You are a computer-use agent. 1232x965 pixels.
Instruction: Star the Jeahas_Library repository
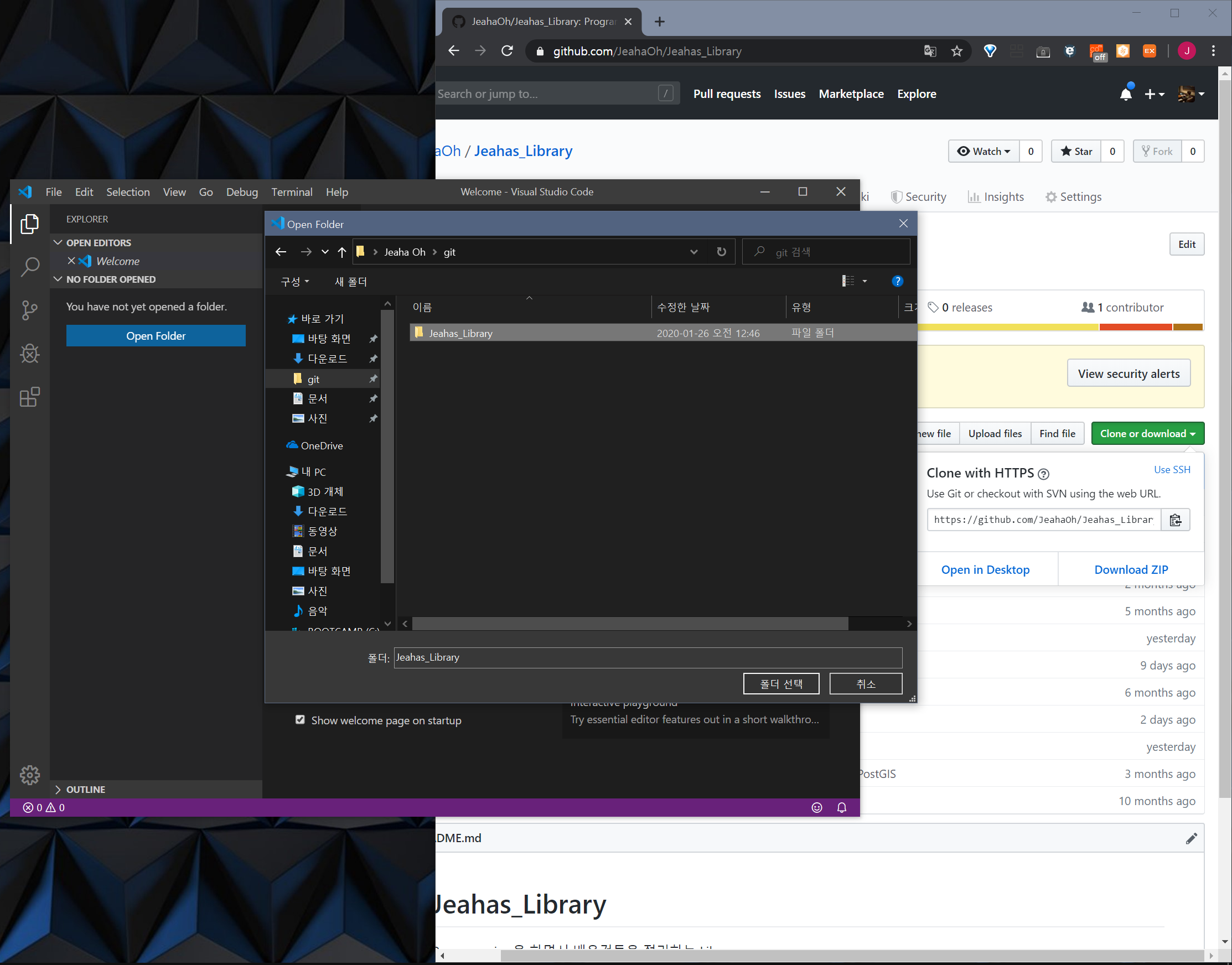click(1076, 151)
